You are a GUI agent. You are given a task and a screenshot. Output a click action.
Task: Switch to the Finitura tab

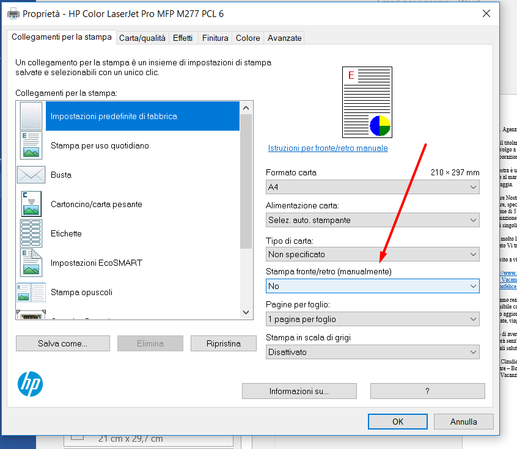tap(215, 38)
